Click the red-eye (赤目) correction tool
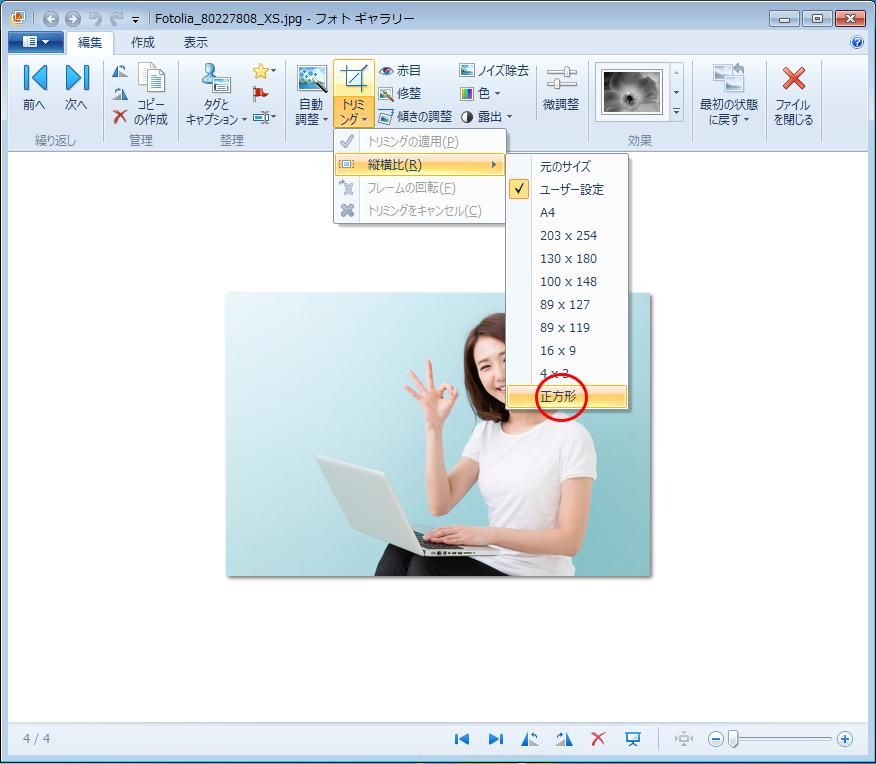The height and width of the screenshot is (764, 876). (x=400, y=71)
